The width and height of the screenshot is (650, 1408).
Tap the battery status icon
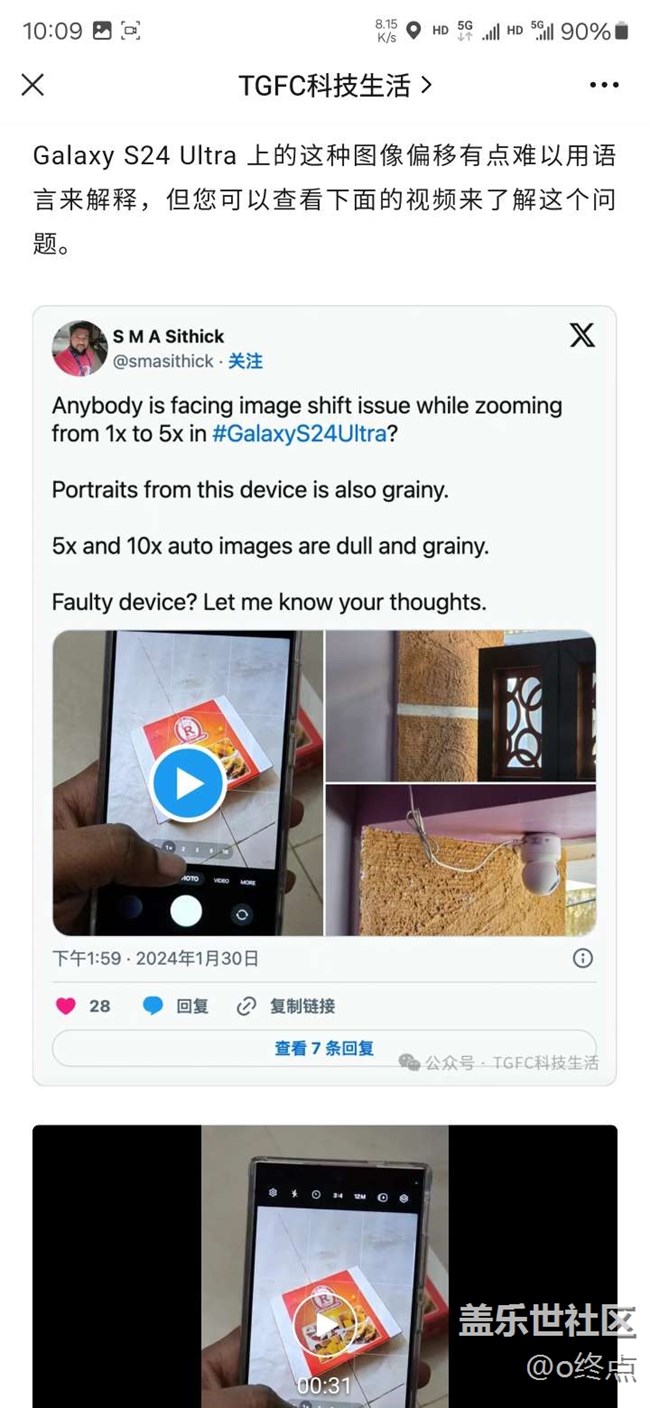pos(623,31)
